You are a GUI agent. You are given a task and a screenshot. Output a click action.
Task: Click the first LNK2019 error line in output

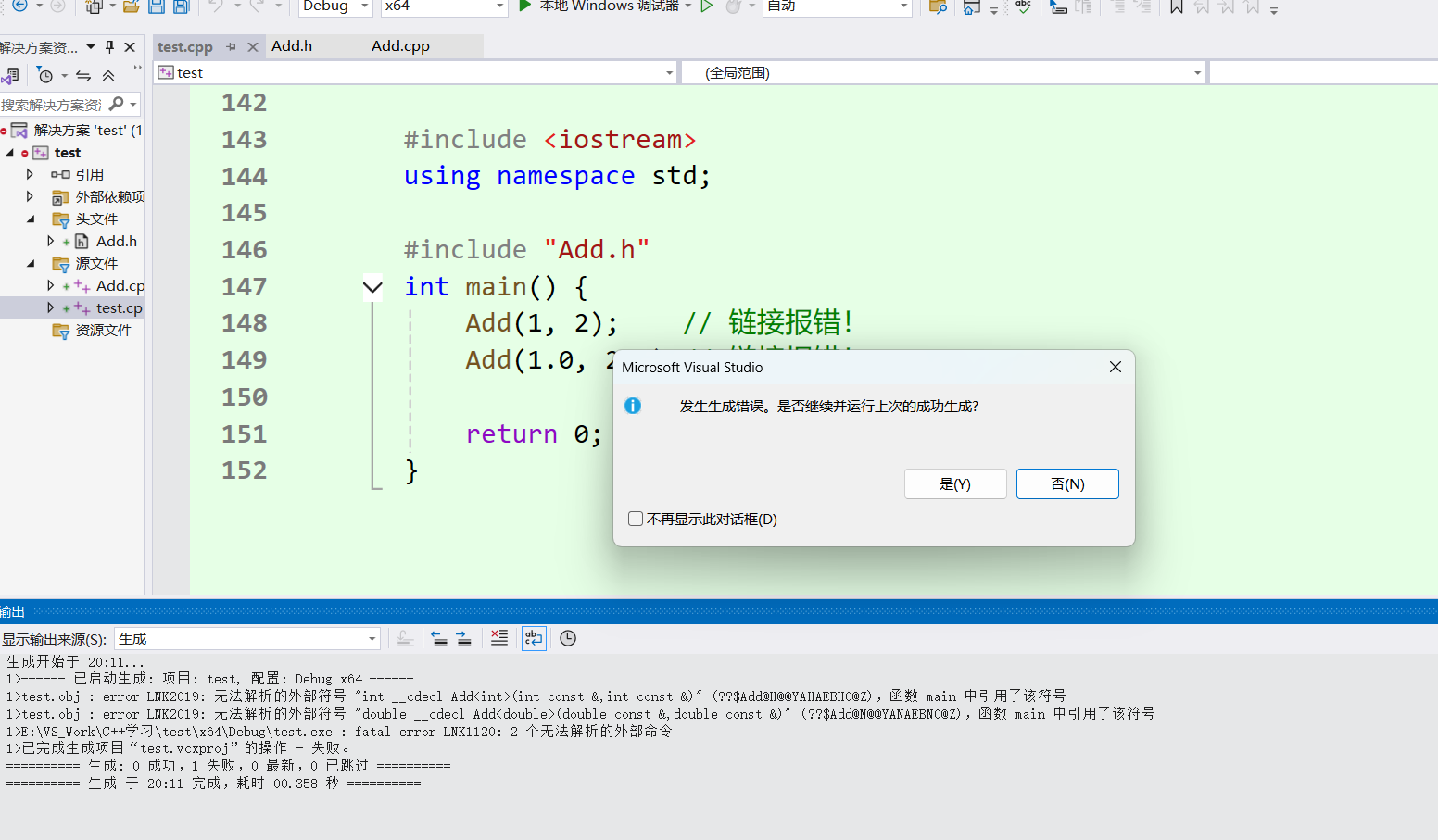point(536,696)
